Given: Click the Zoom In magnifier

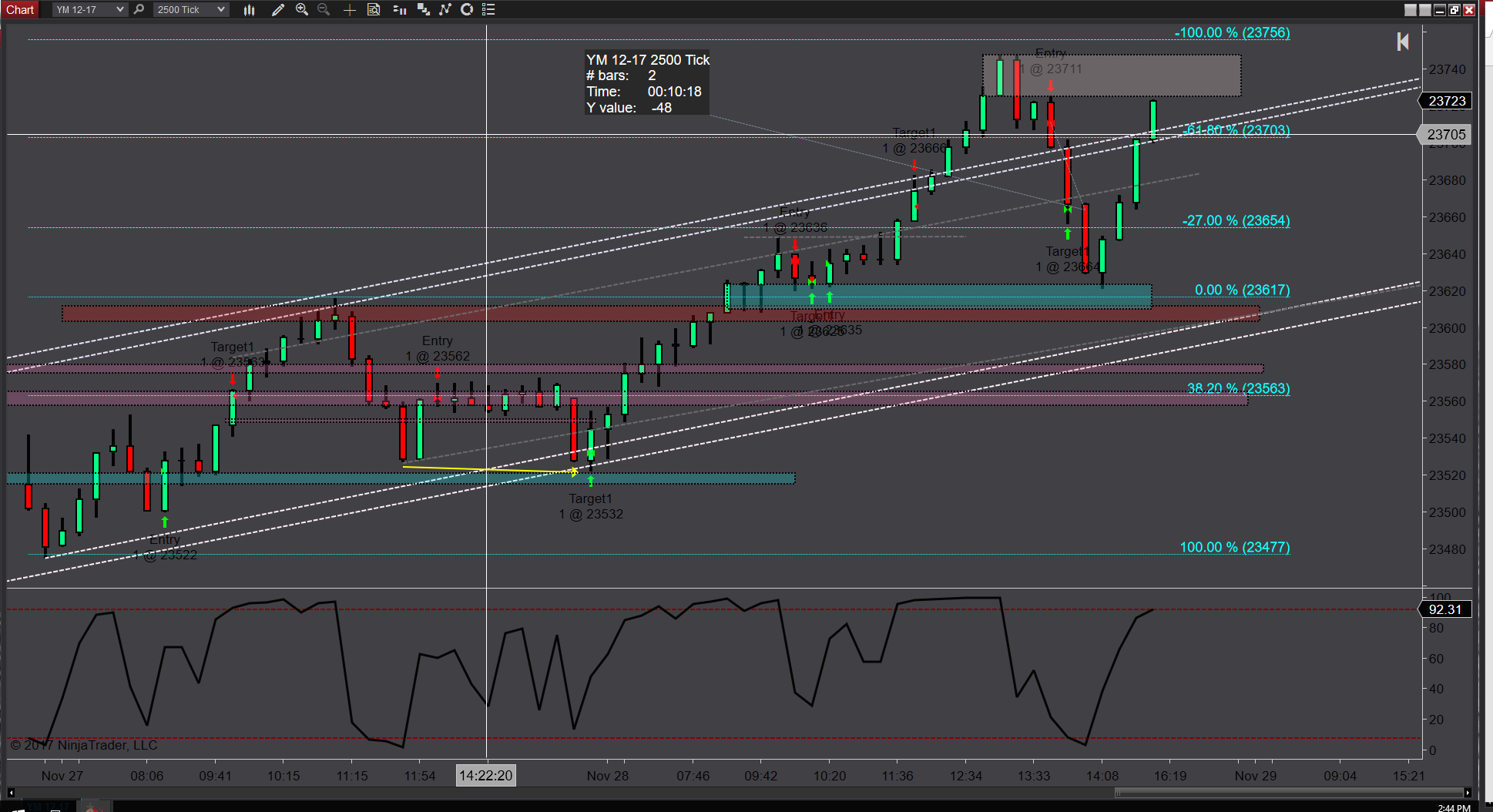Looking at the screenshot, I should tap(302, 9).
